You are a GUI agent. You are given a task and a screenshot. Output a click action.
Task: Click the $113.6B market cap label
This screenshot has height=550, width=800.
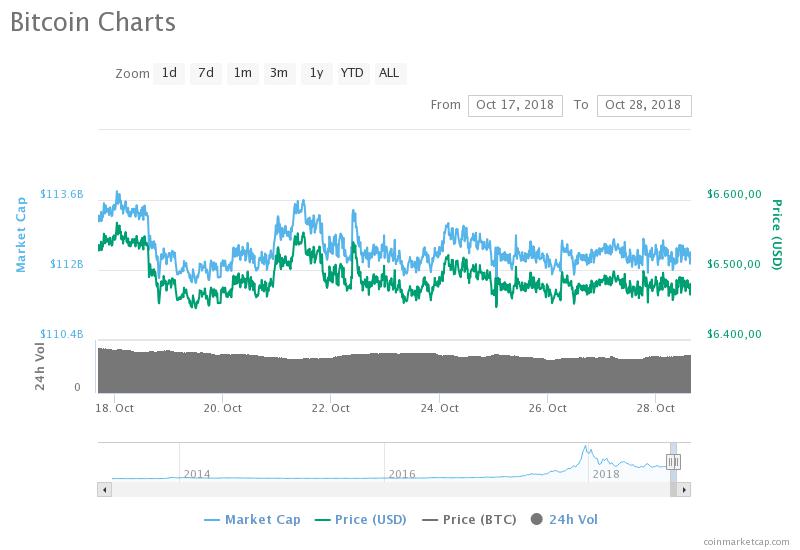[x=62, y=194]
